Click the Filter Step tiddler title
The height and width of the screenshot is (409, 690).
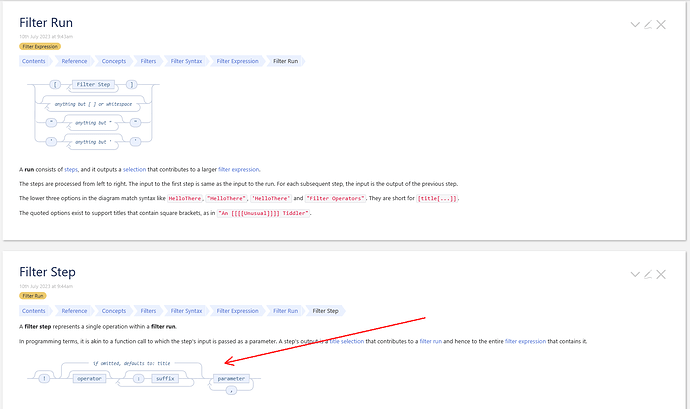pyautogui.click(x=47, y=272)
